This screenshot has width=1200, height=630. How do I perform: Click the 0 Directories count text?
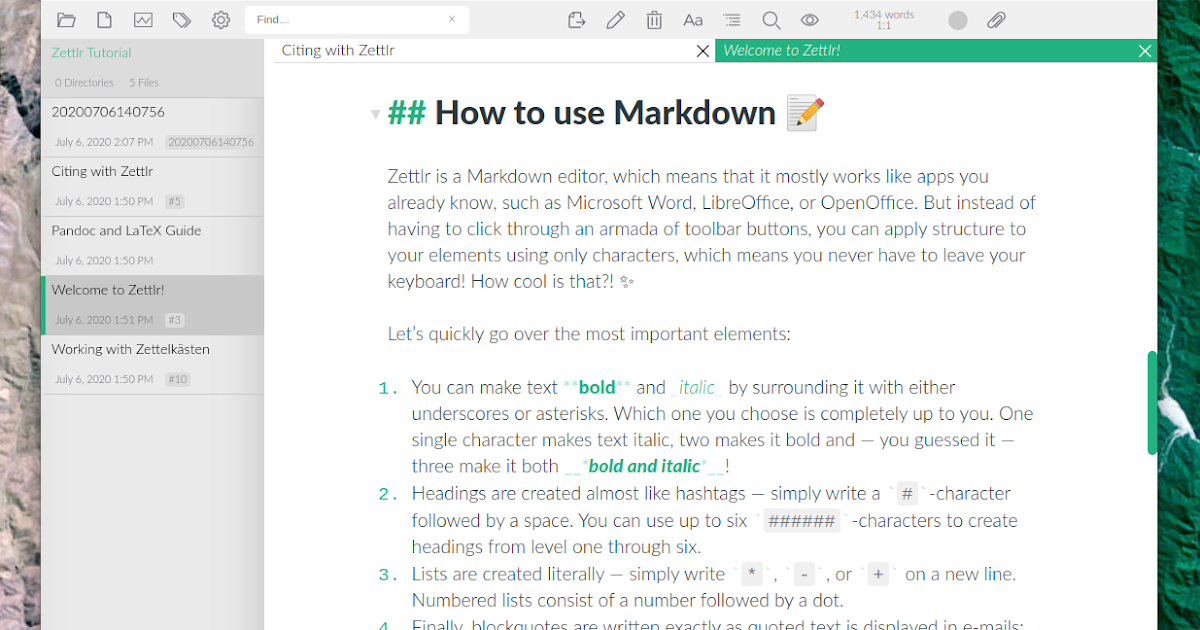[x=85, y=83]
